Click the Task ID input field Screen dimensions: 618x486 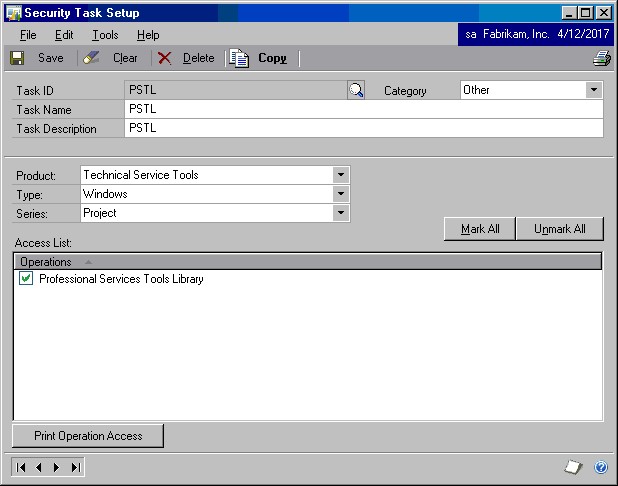236,90
